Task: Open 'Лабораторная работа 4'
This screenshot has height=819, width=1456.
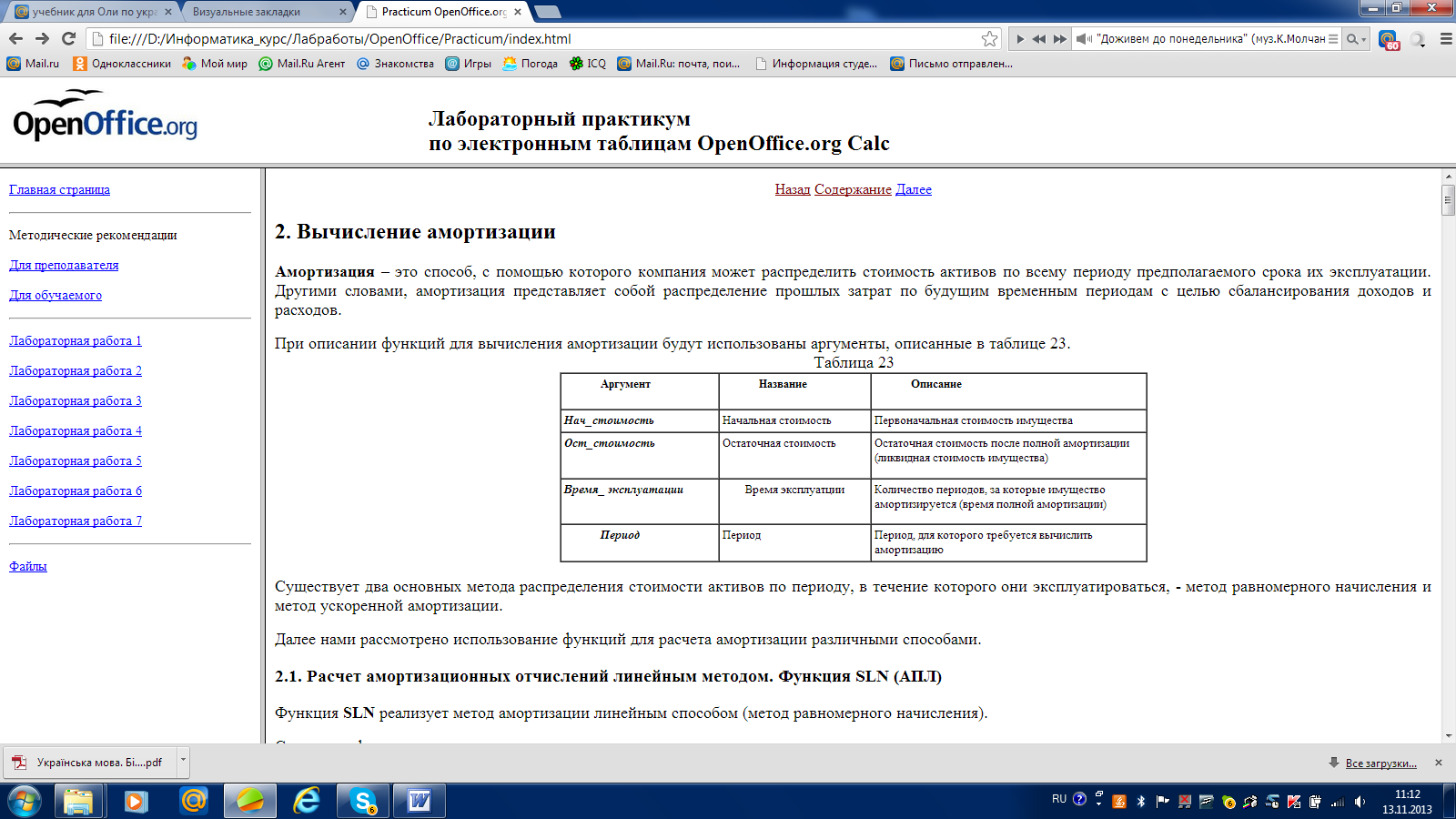Action: (76, 430)
